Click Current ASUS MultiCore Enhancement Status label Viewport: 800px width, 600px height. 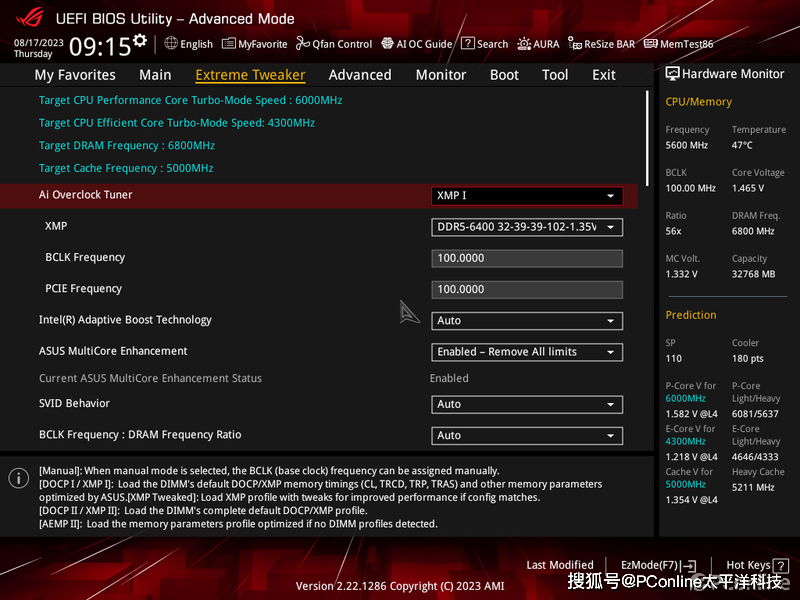tap(150, 378)
